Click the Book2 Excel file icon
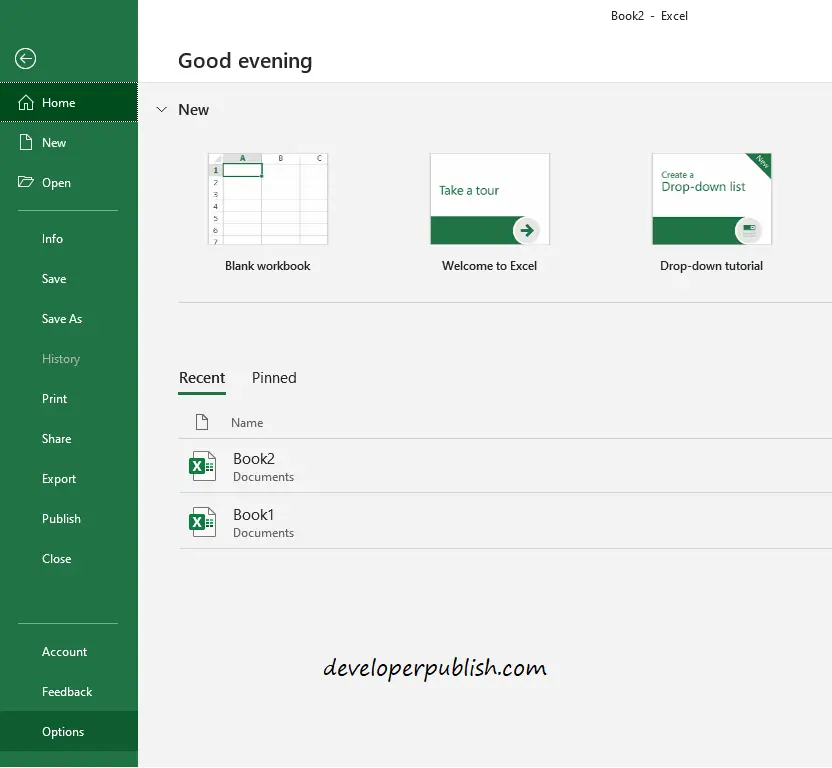The width and height of the screenshot is (832, 768). [202, 466]
